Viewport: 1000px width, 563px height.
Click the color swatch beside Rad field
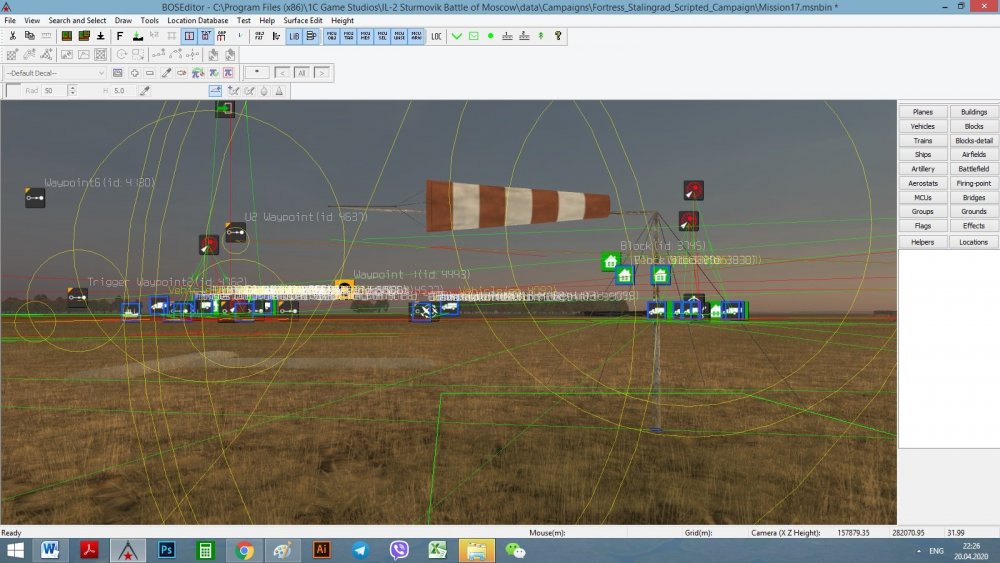(x=13, y=91)
